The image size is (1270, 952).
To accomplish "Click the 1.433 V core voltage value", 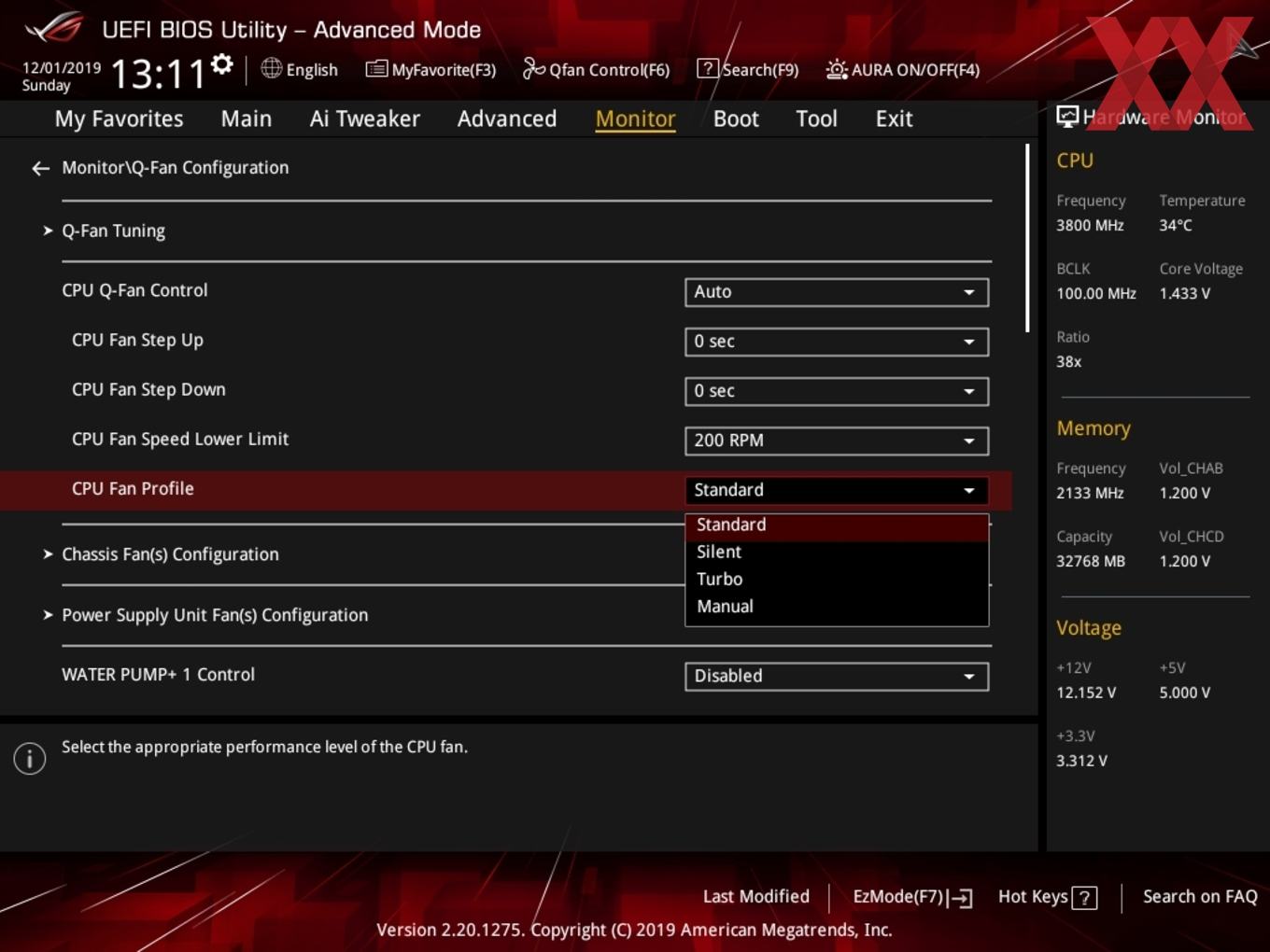I will coord(1184,294).
